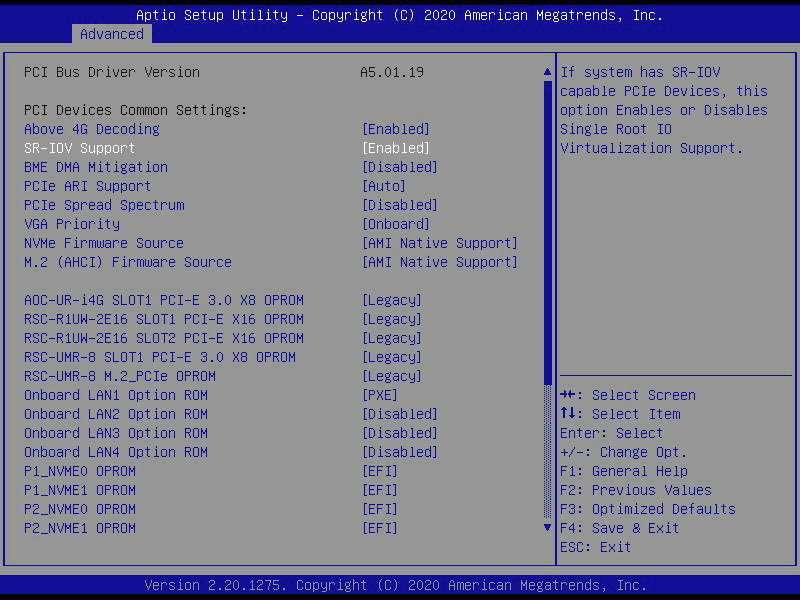Select Onboard LAN2 Option ROM

116,414
